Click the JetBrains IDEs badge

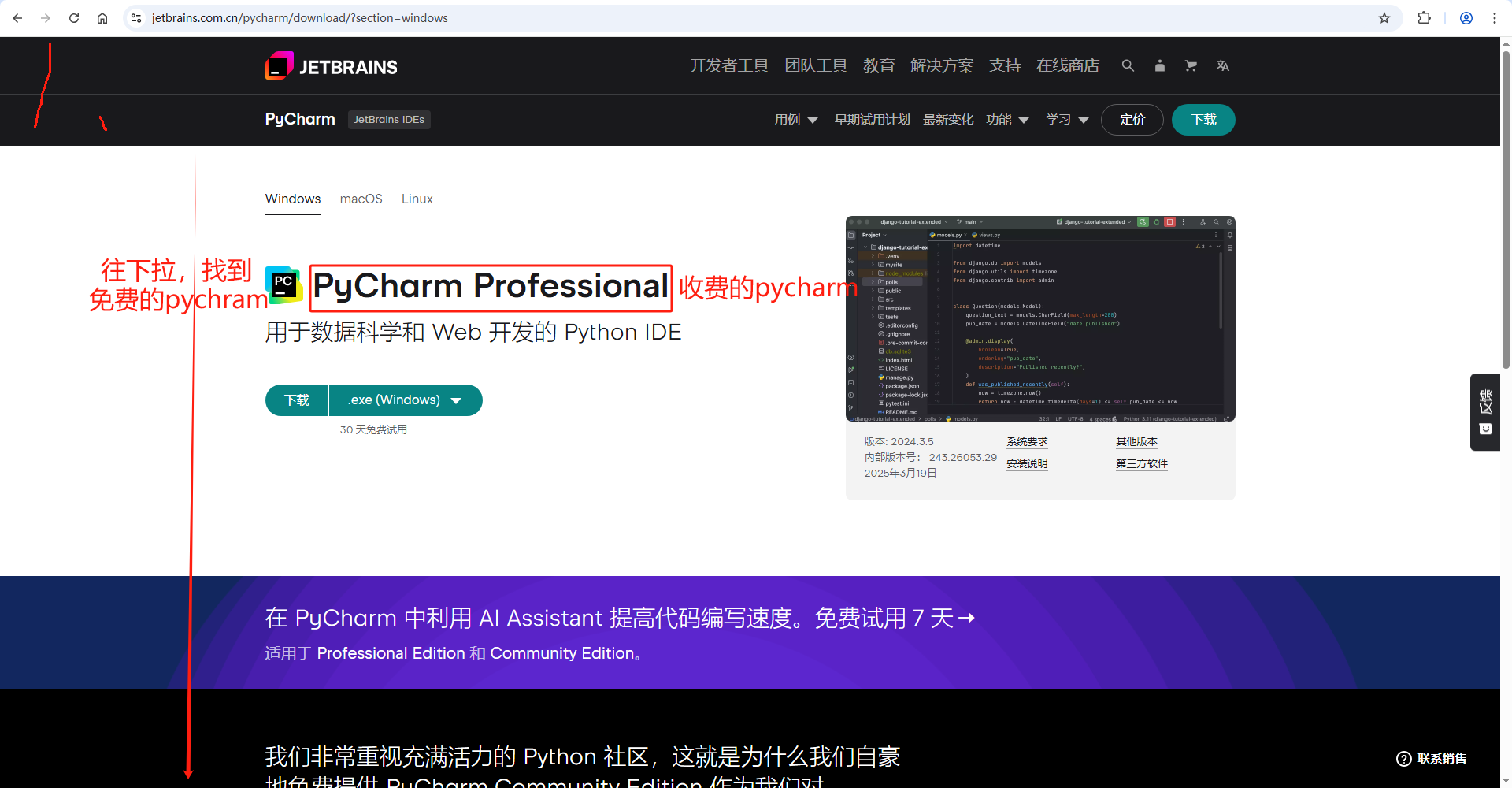[389, 120]
